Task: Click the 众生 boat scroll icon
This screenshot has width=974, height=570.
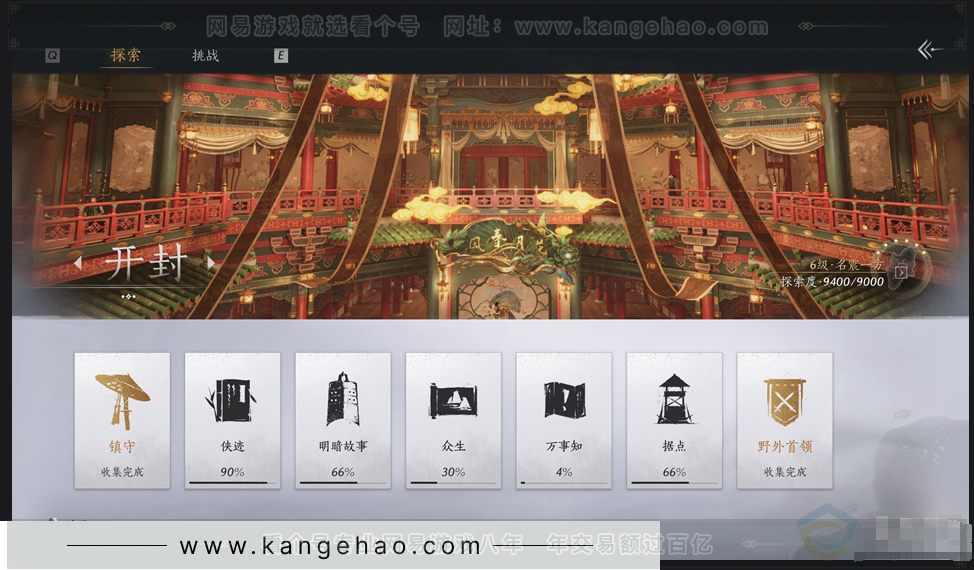Action: point(453,400)
